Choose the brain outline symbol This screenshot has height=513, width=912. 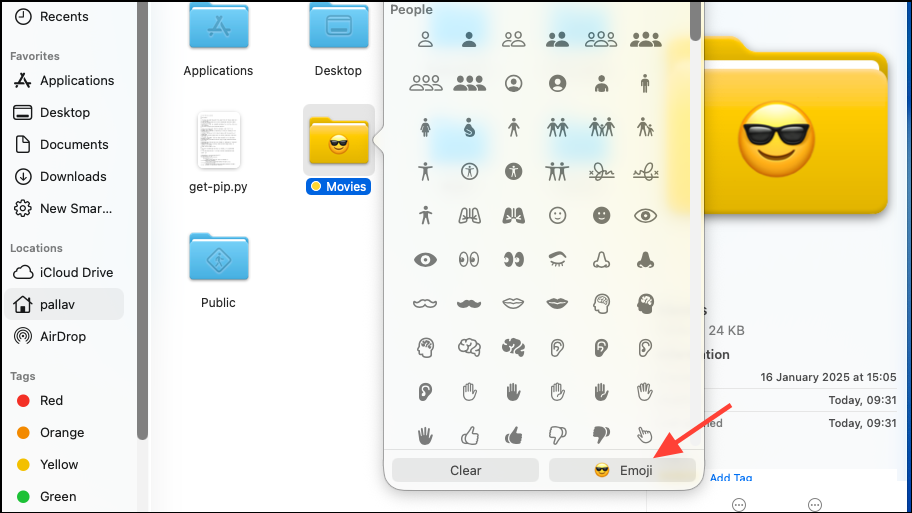(x=469, y=347)
